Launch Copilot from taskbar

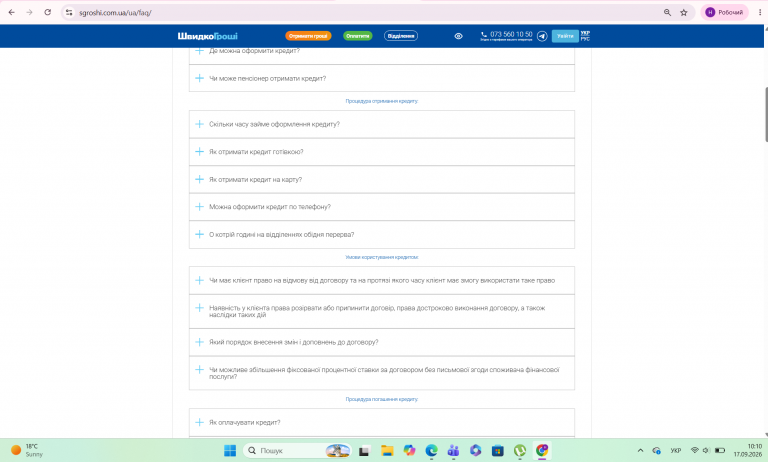point(409,450)
